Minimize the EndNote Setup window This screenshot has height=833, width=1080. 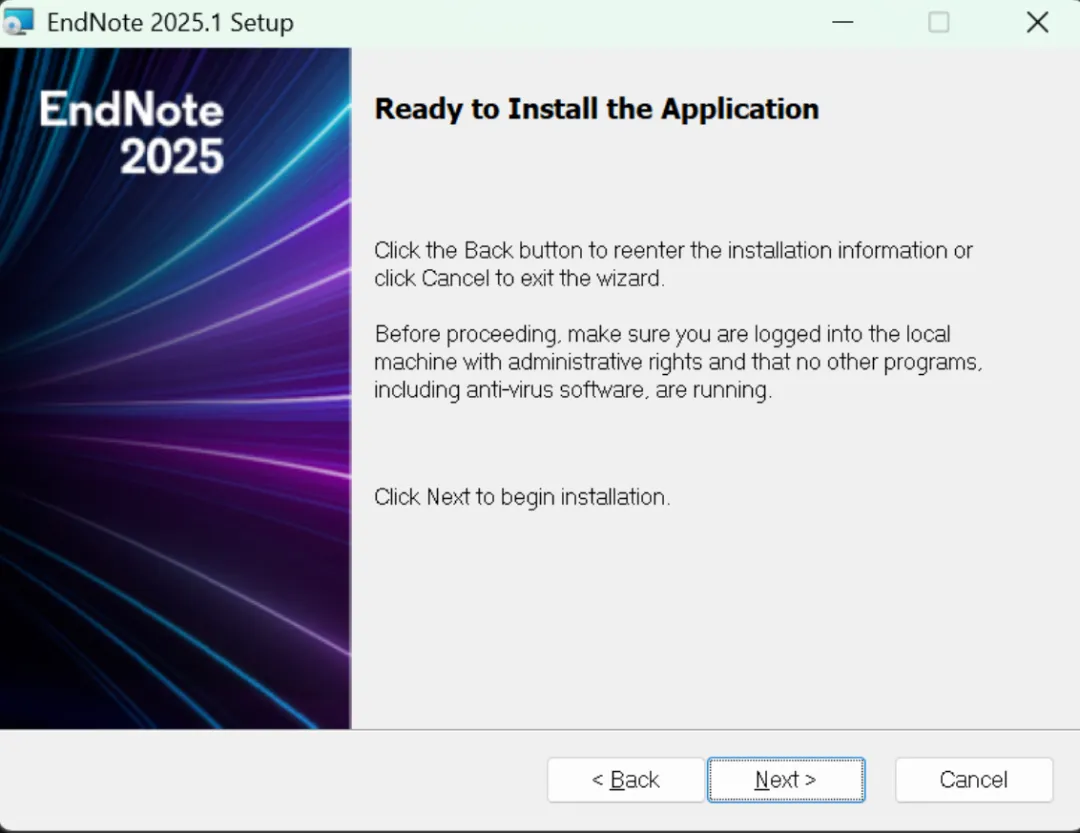point(842,22)
